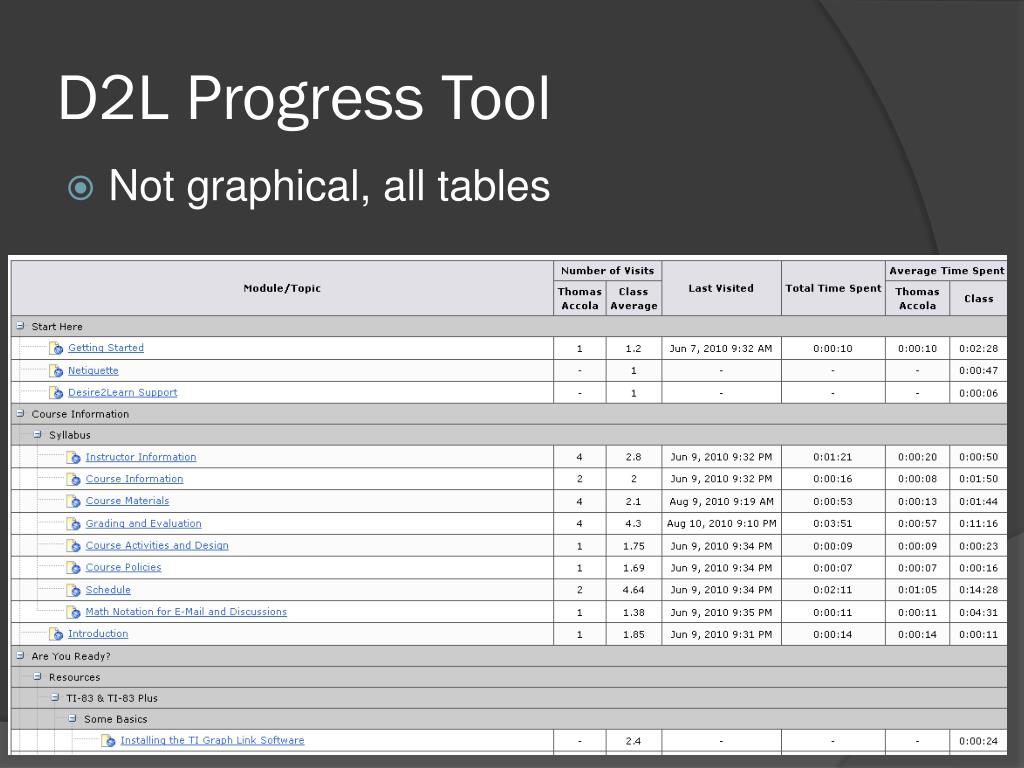Click the class time value 0:14:28
This screenshot has width=1024, height=768.
978,590
